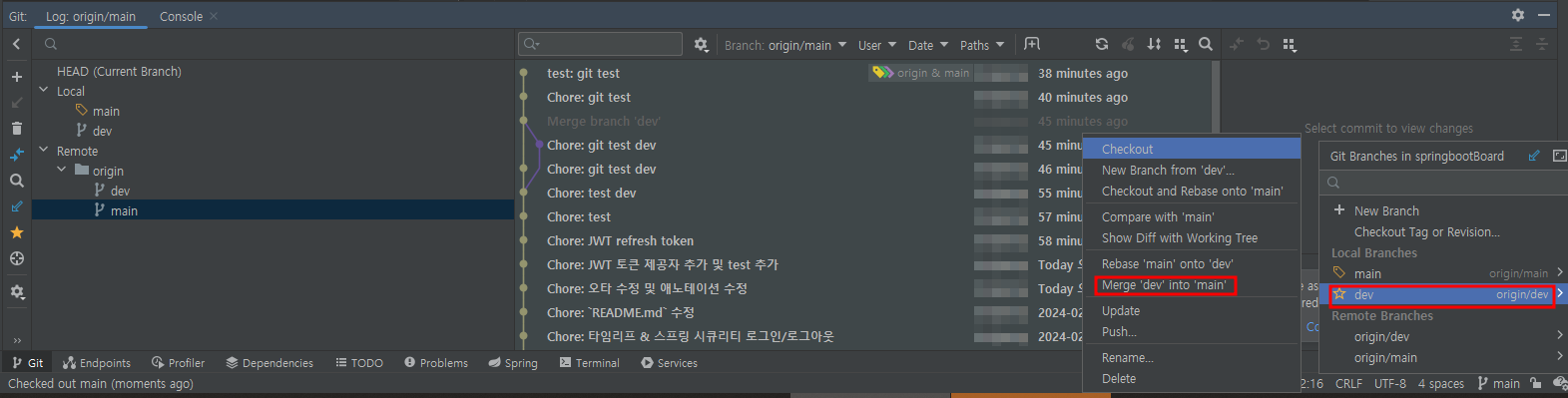Open the Branch: origin/main filter dropdown
The image size is (1568, 398).
785,45
